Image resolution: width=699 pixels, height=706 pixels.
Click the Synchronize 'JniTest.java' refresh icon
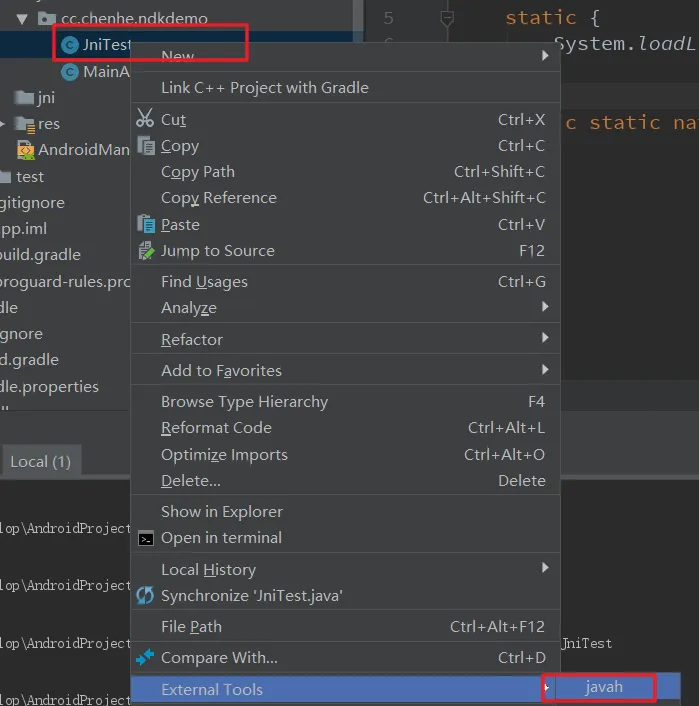click(145, 596)
